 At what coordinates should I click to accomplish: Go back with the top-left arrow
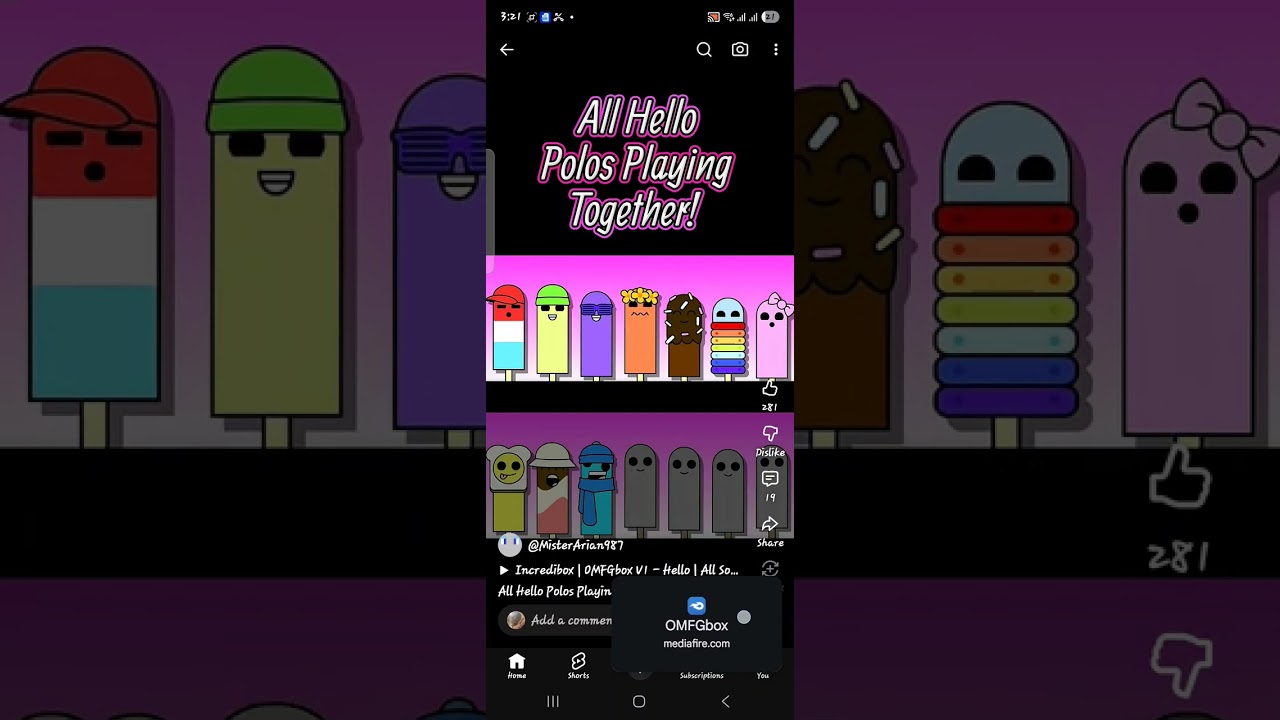click(x=507, y=50)
